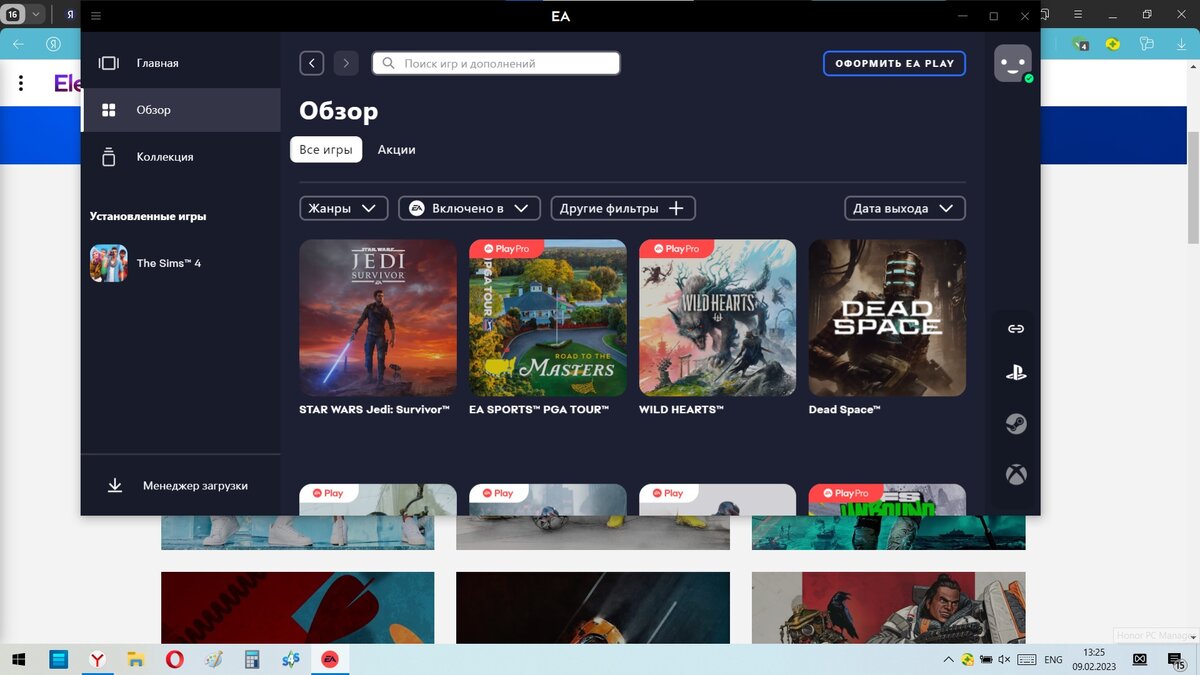The height and width of the screenshot is (675, 1200).
Task: Select the Все игры tab
Action: point(326,149)
